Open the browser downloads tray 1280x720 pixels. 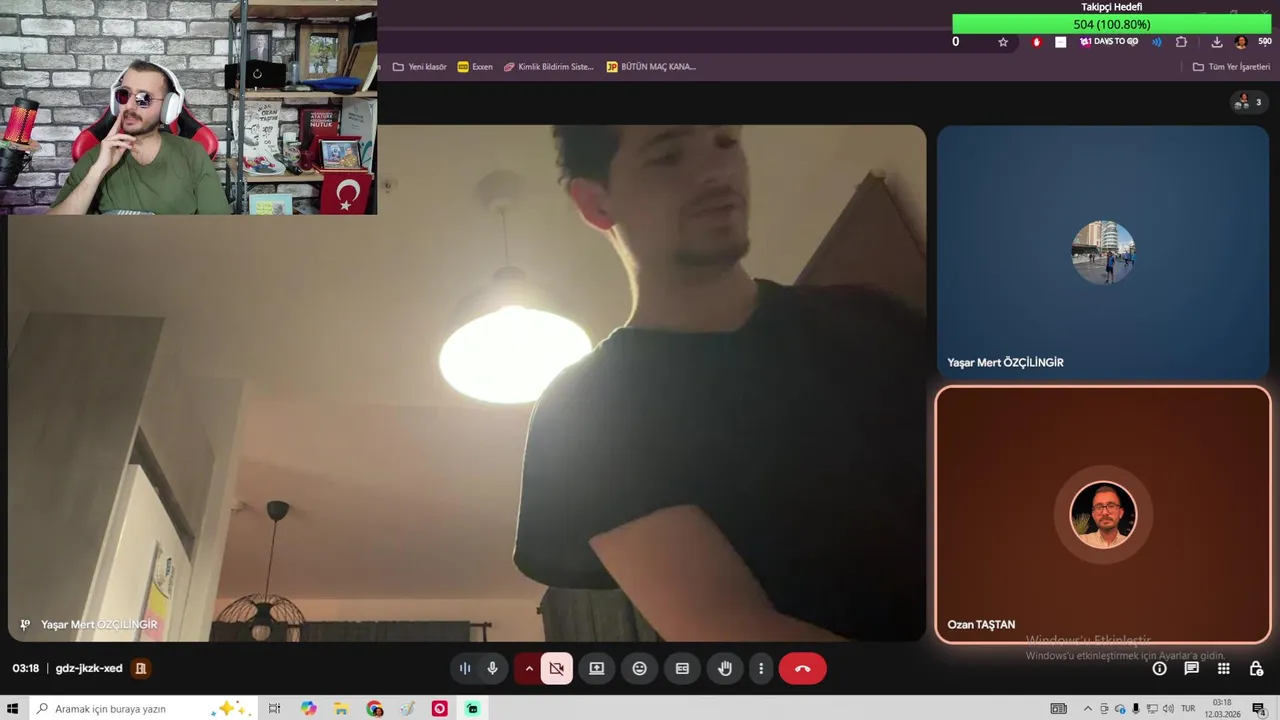point(1216,42)
